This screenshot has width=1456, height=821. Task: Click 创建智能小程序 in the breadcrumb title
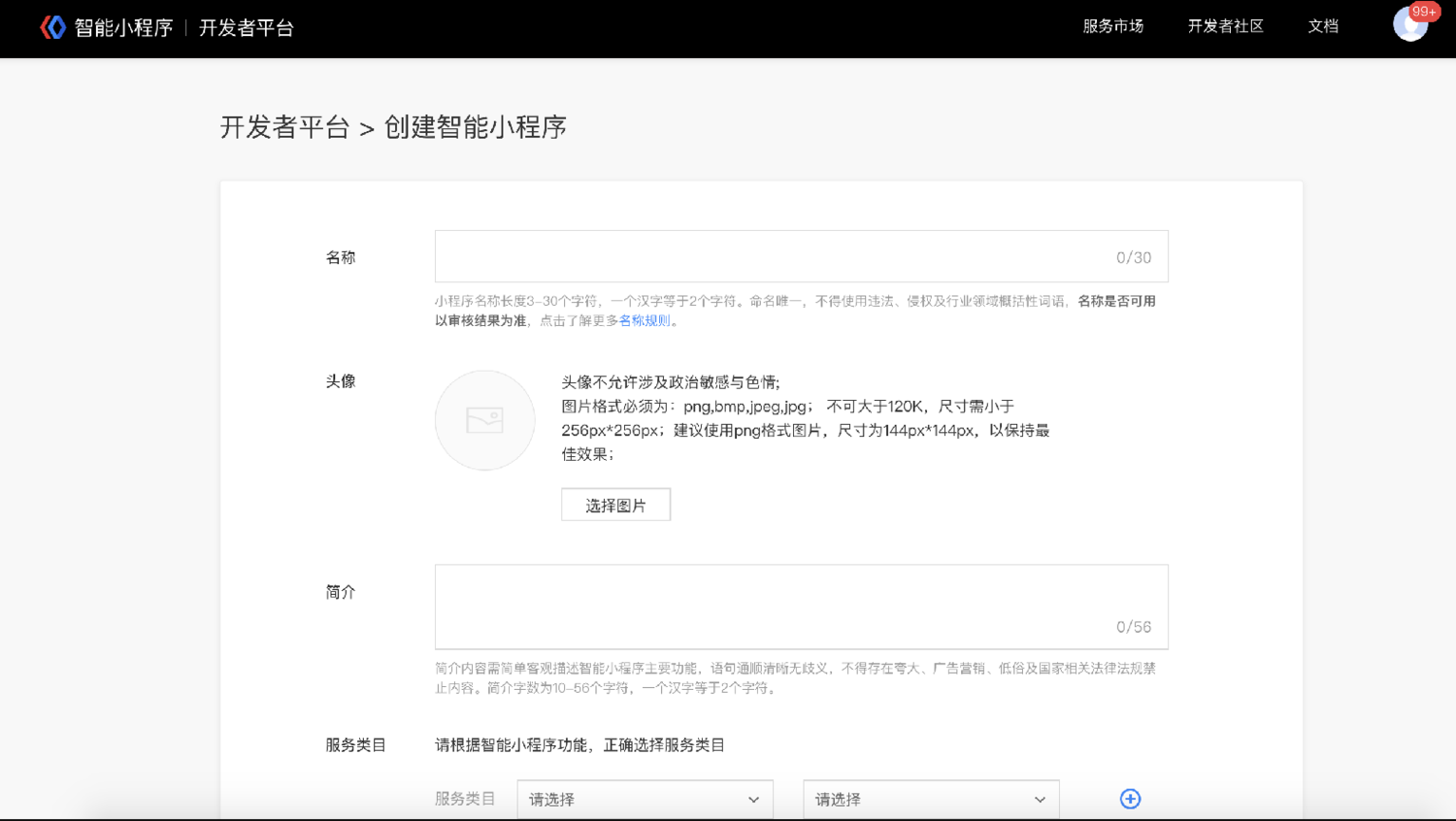pyautogui.click(x=475, y=127)
